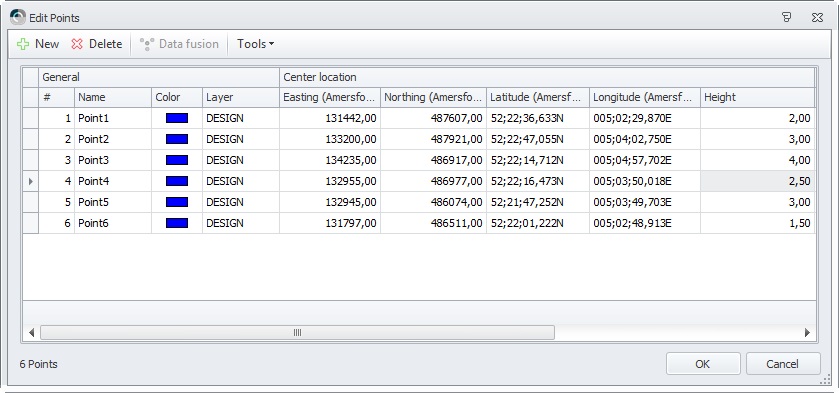Open the Tools dropdown menu
The image size is (839, 393).
(x=255, y=44)
